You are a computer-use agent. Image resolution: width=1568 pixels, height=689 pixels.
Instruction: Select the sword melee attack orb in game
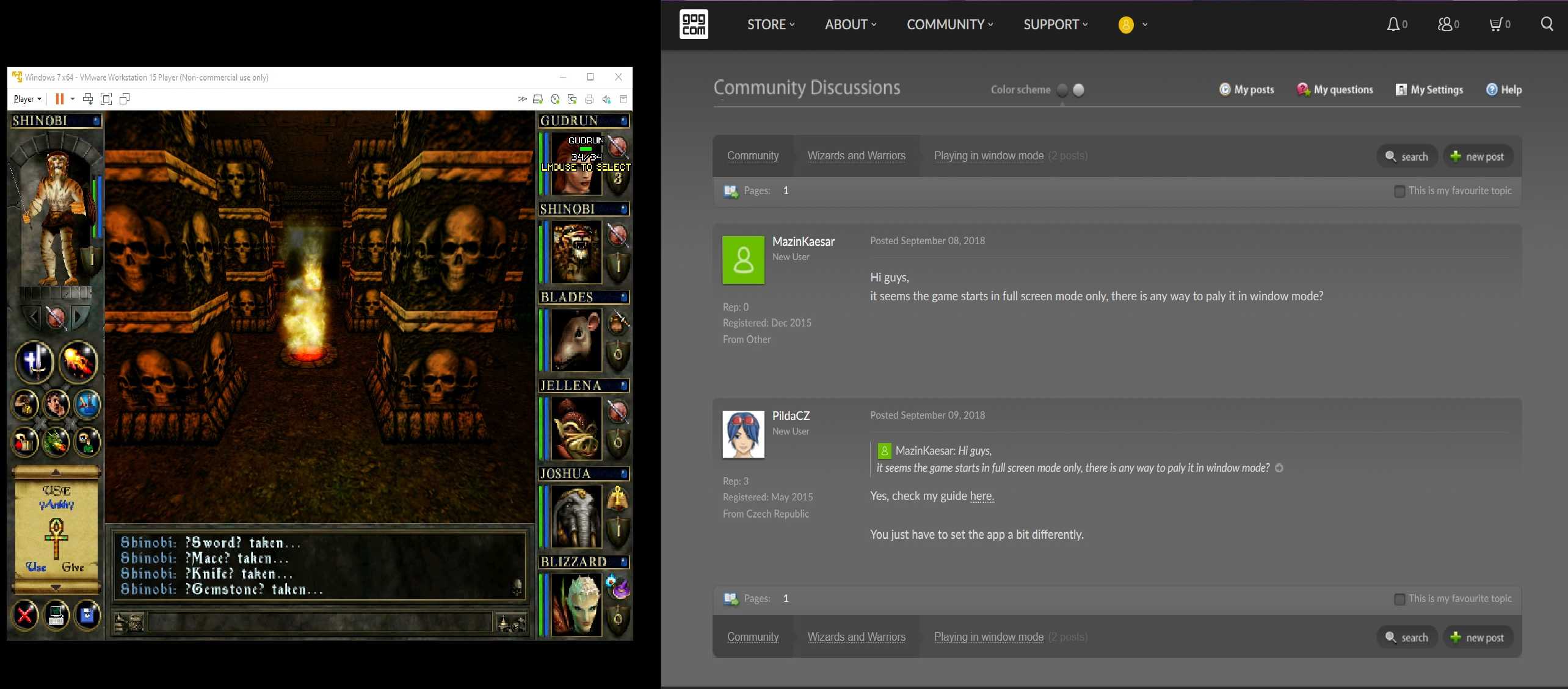point(35,361)
